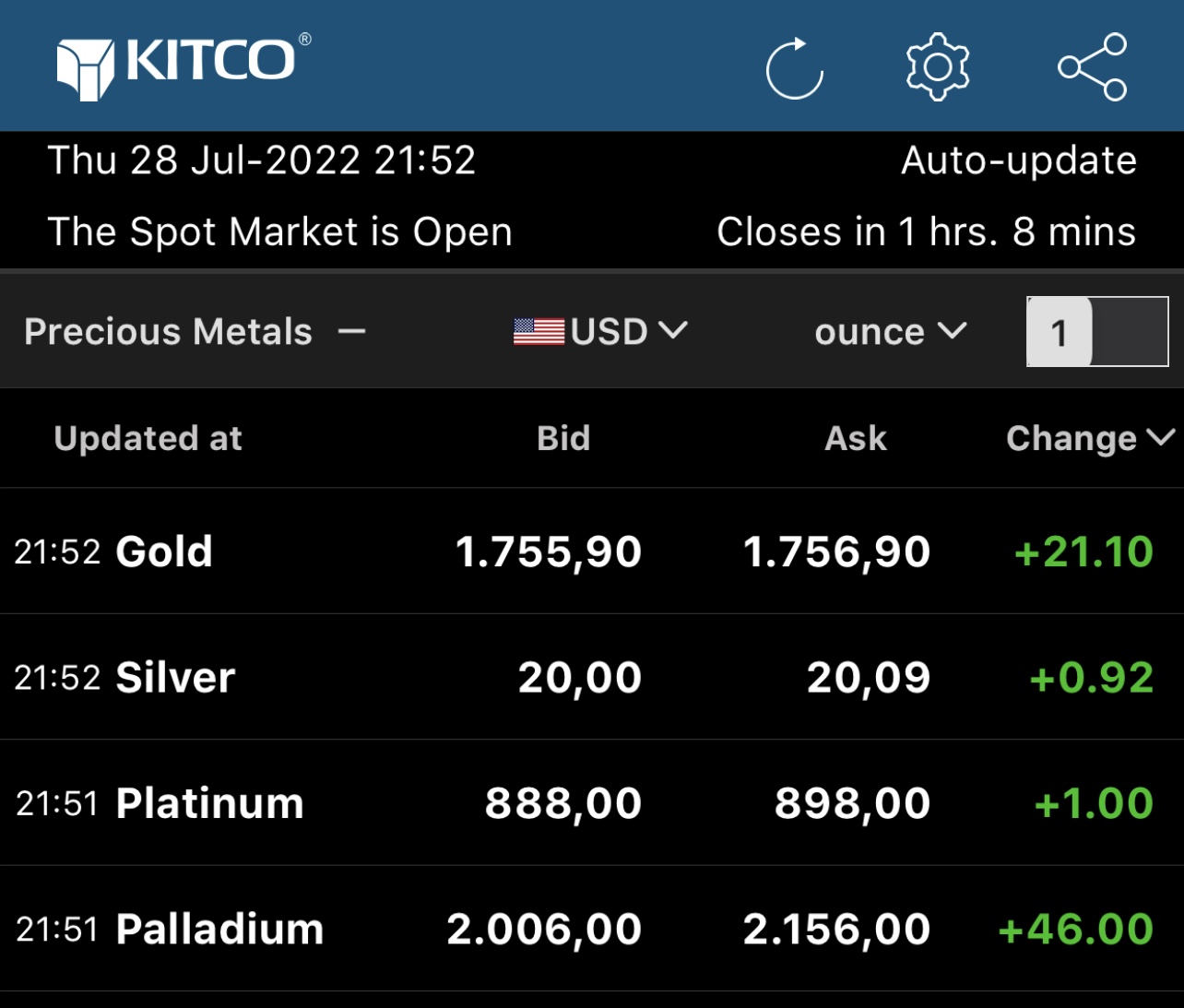Collapse the Precious Metals section
Viewport: 1184px width, 1008px height.
[352, 332]
